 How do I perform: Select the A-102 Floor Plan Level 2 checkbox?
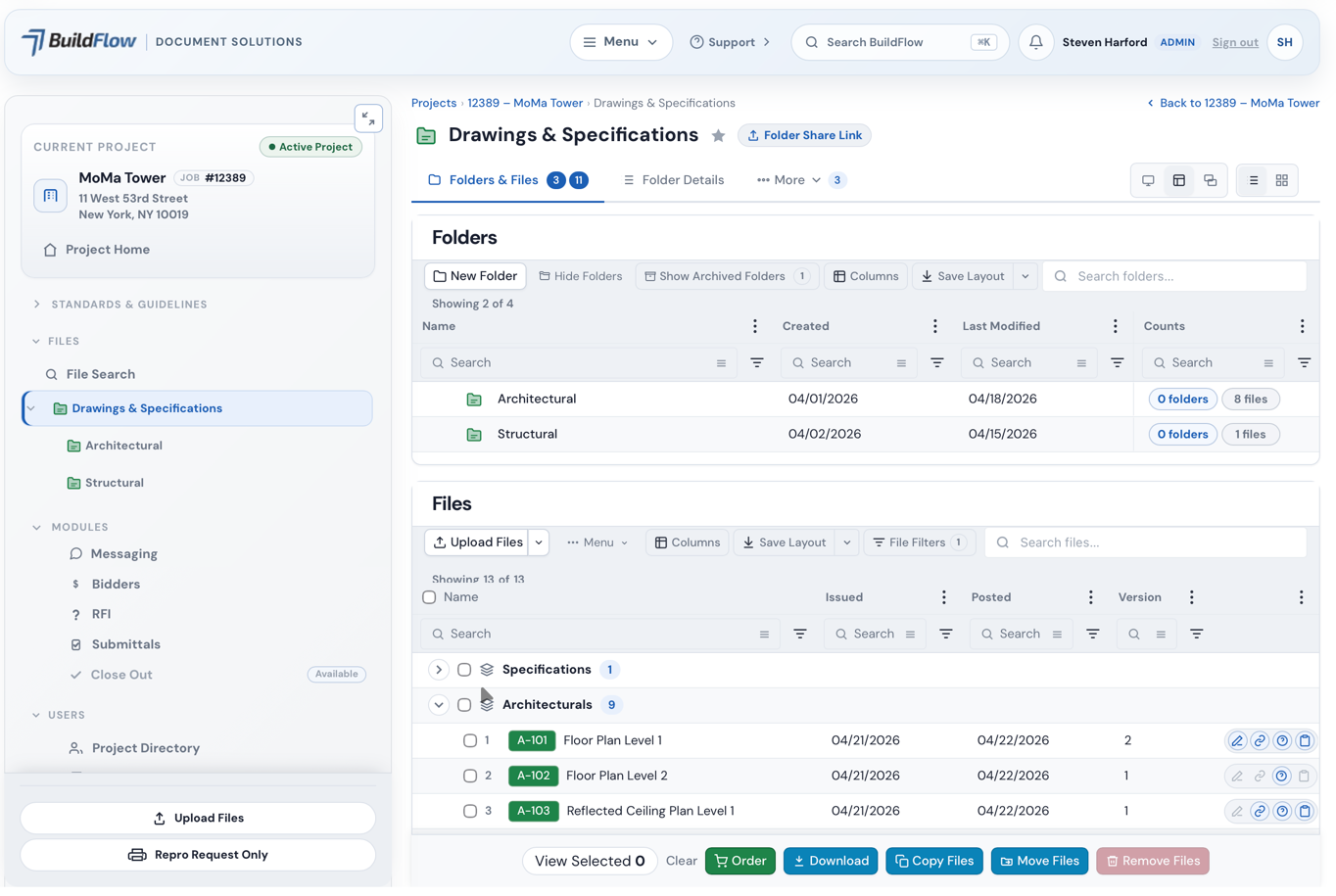point(470,777)
